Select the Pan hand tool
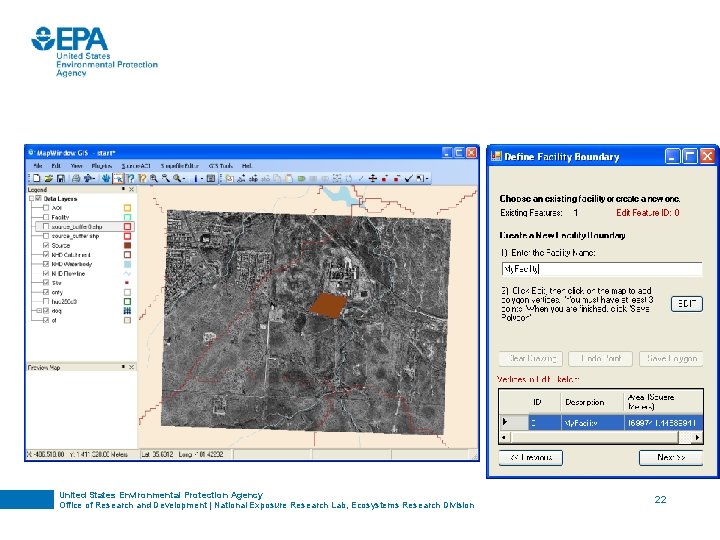Image resolution: width=720 pixels, height=540 pixels. click(x=106, y=178)
